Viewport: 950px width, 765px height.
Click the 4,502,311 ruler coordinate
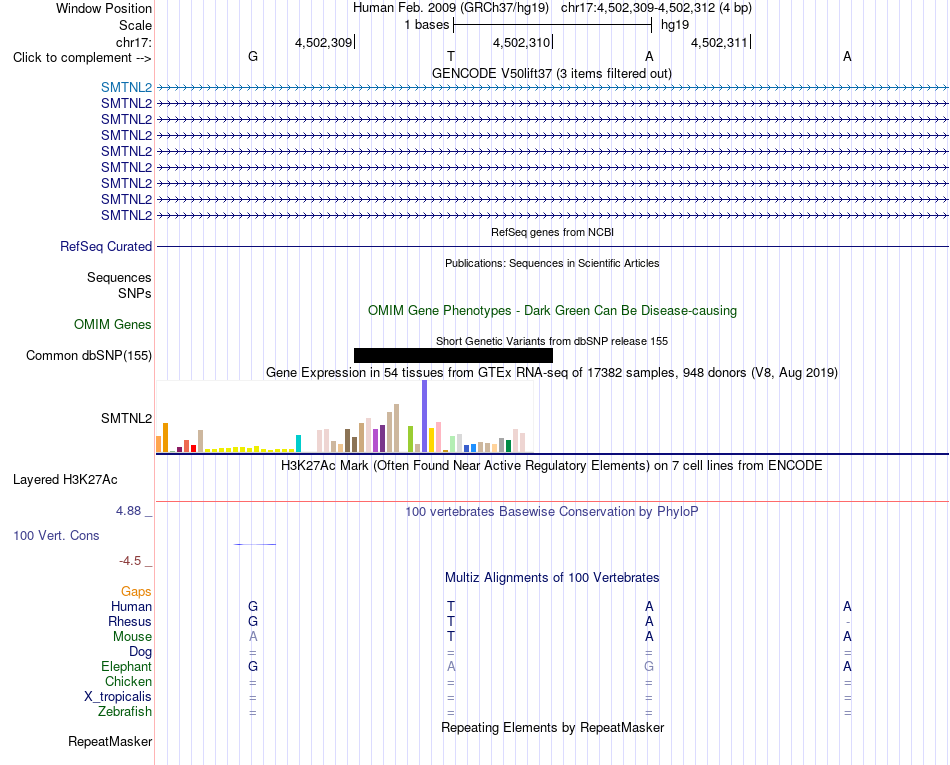(x=719, y=42)
